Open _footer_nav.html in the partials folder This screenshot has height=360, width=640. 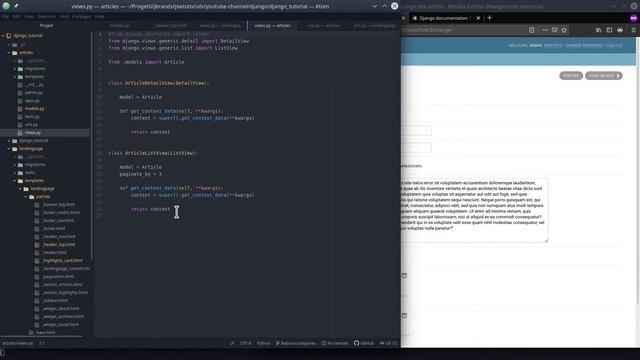pos(58,221)
